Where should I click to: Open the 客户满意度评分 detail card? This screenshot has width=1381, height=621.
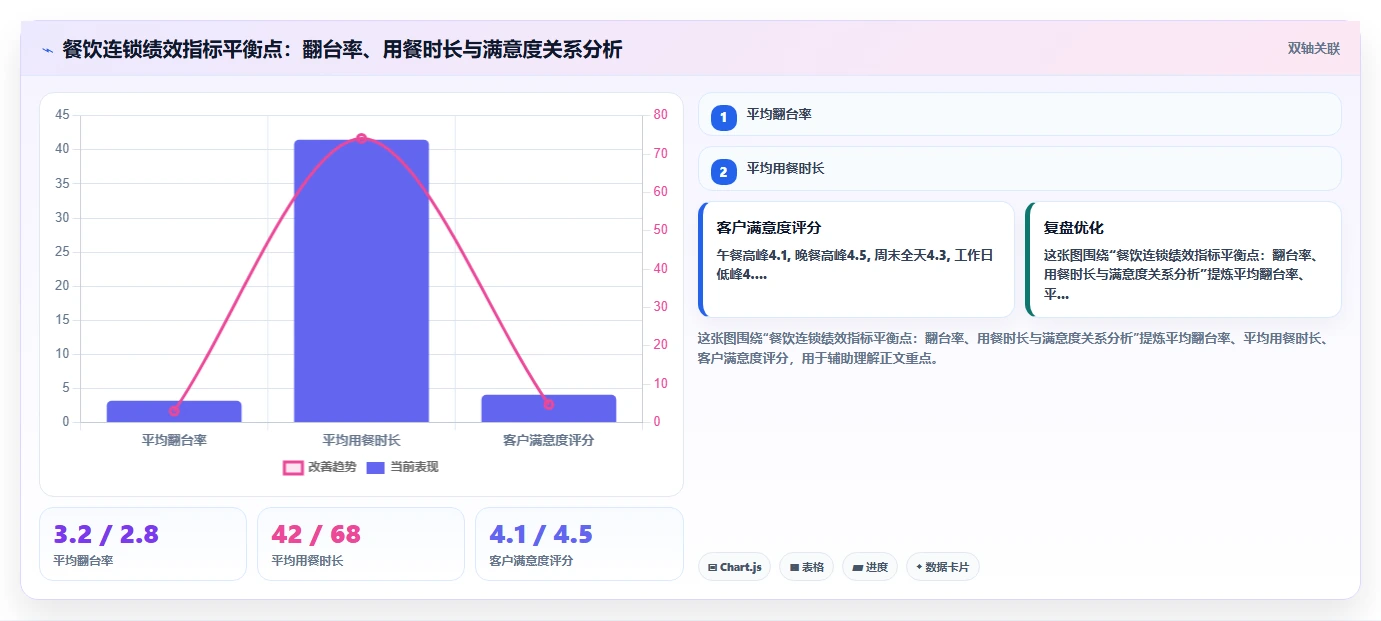coord(856,259)
